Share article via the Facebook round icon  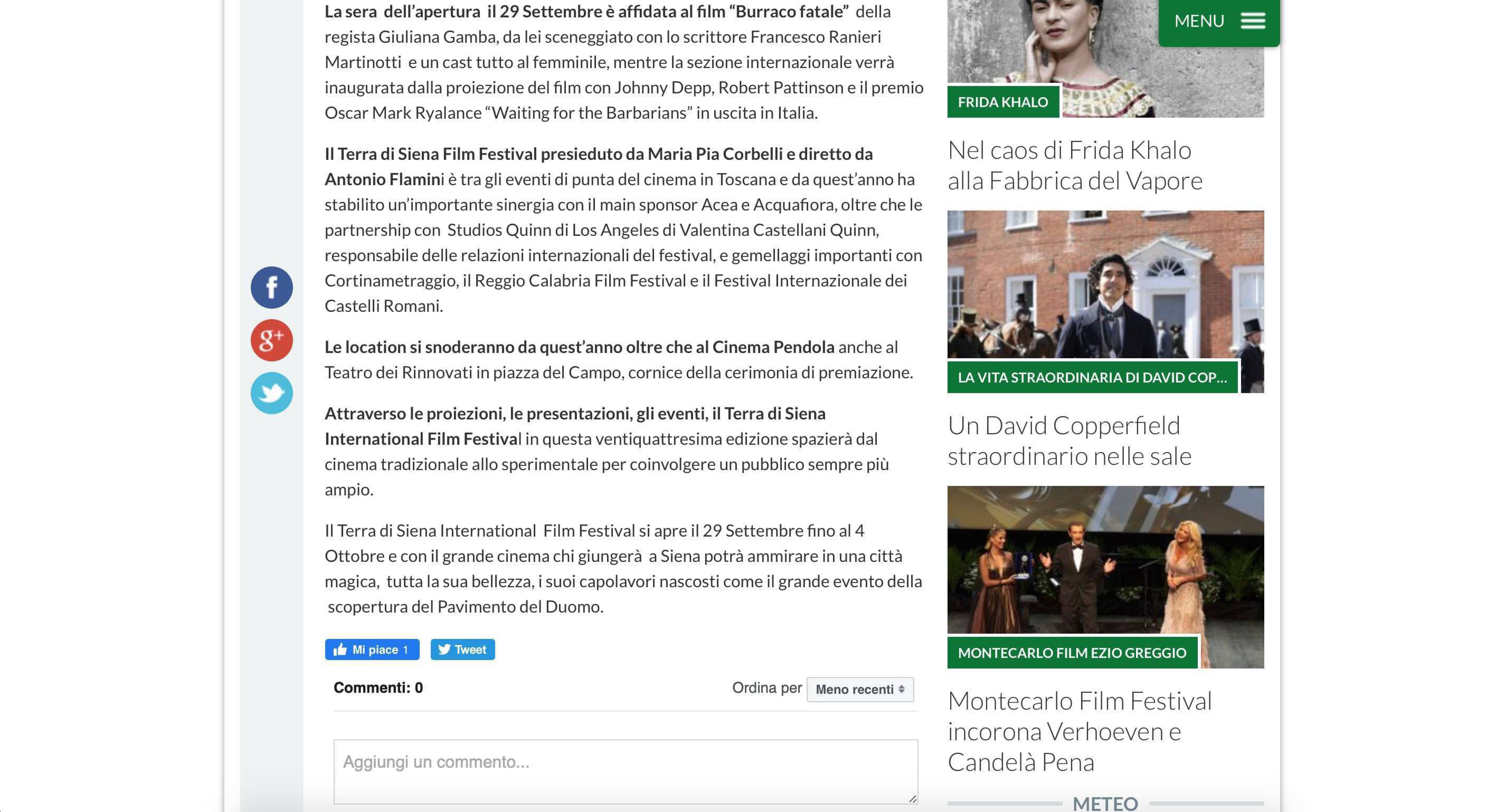tap(271, 287)
